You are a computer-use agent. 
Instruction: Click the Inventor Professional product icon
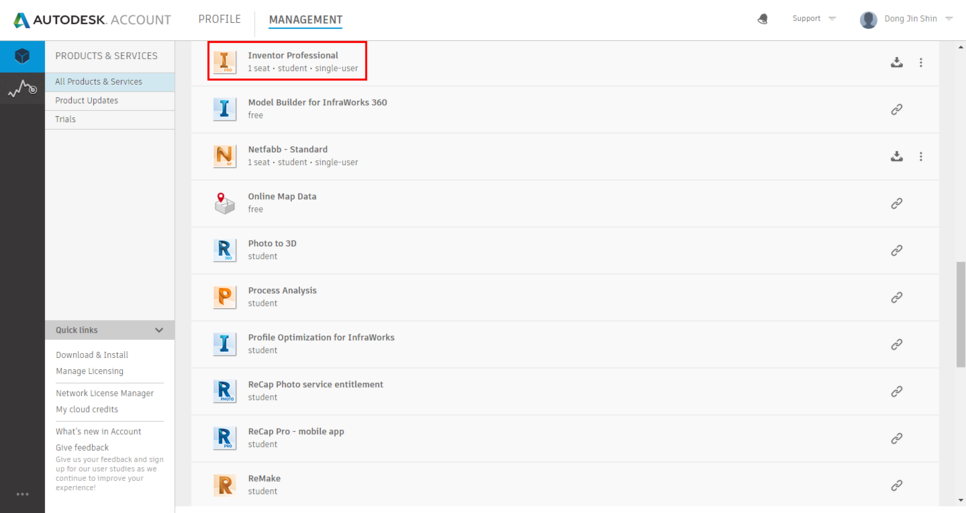pyautogui.click(x=224, y=62)
